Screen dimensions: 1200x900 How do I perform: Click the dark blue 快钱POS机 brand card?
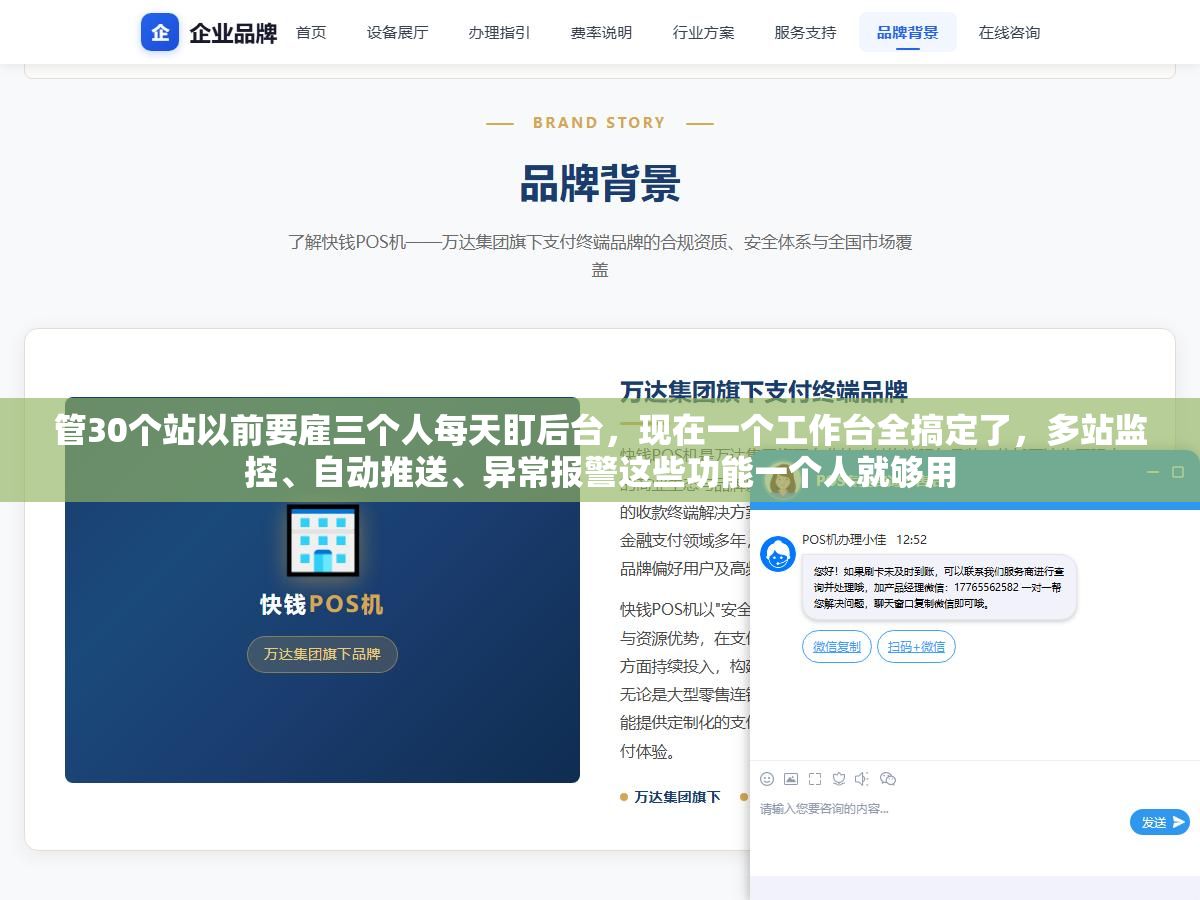pyautogui.click(x=322, y=590)
